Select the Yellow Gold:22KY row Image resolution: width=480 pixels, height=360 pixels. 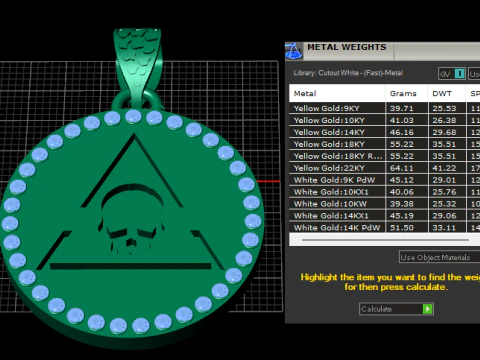point(385,168)
